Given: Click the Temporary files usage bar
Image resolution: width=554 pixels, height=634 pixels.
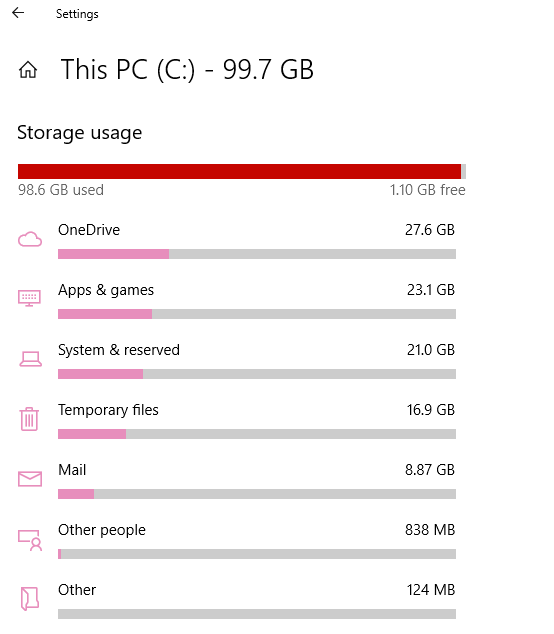Looking at the screenshot, I should point(257,434).
